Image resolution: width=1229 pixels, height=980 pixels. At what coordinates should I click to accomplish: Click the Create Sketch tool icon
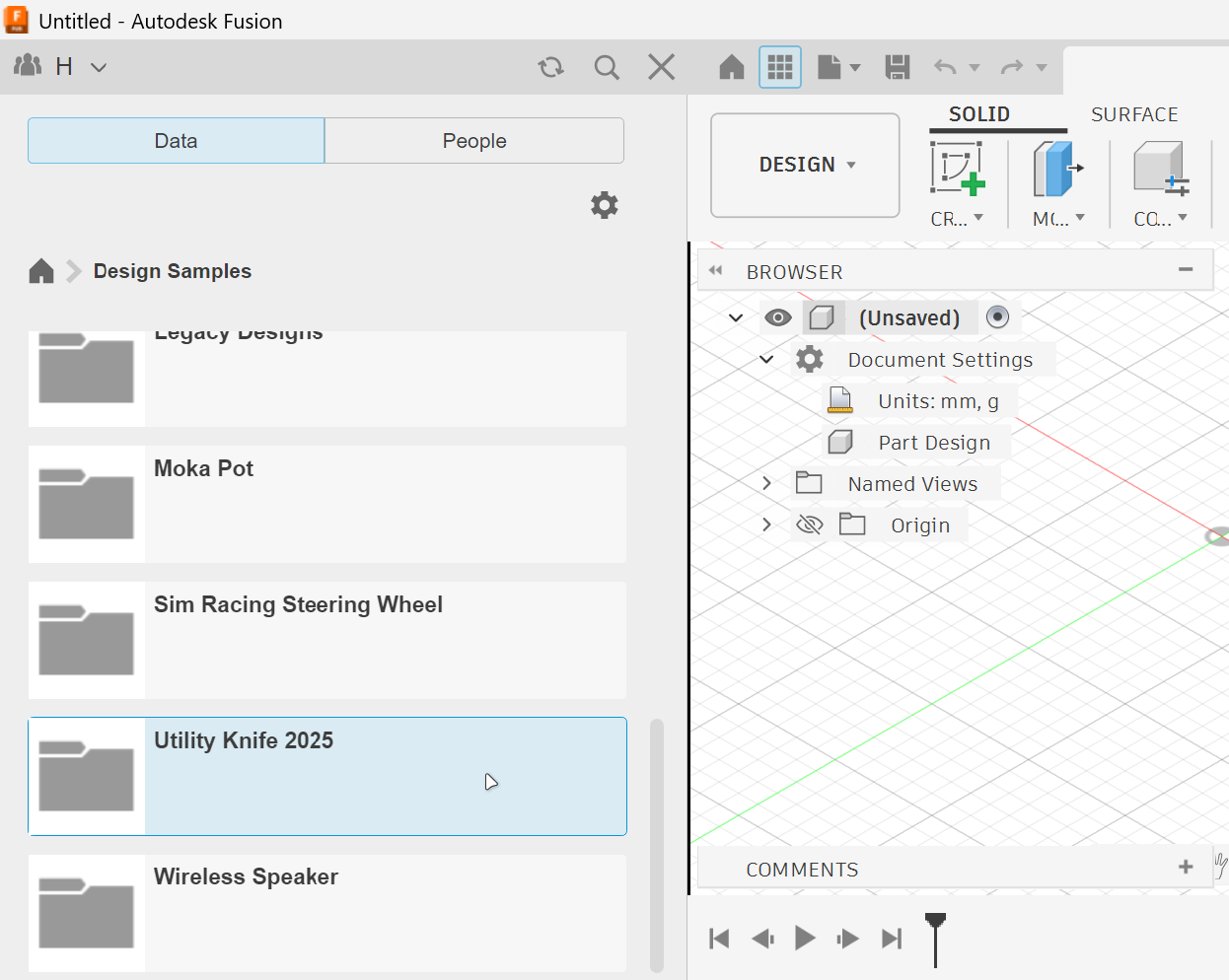tap(957, 169)
